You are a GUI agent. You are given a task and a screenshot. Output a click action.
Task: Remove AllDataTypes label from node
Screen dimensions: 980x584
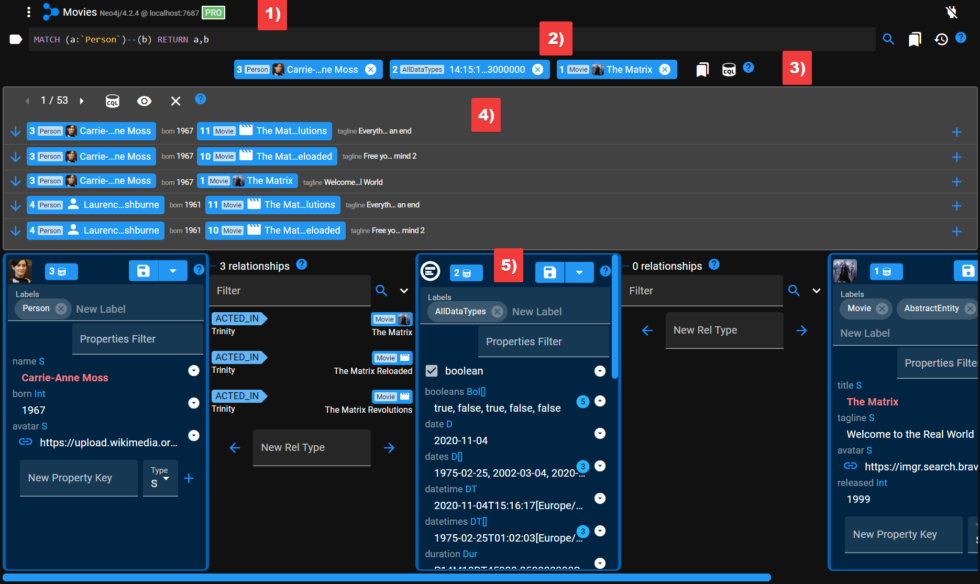coord(497,311)
